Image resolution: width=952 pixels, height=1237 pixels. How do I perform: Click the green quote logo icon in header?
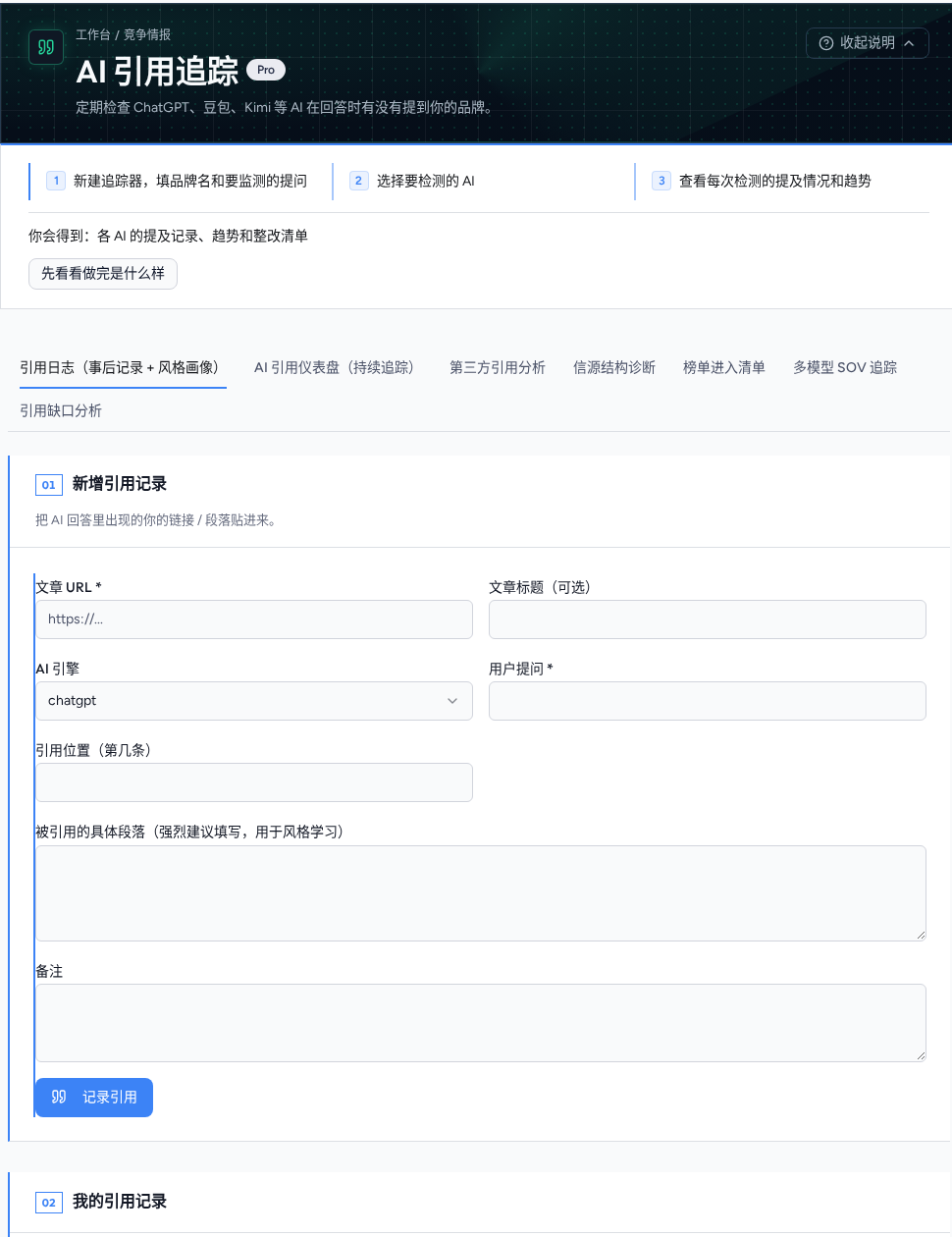coord(46,46)
